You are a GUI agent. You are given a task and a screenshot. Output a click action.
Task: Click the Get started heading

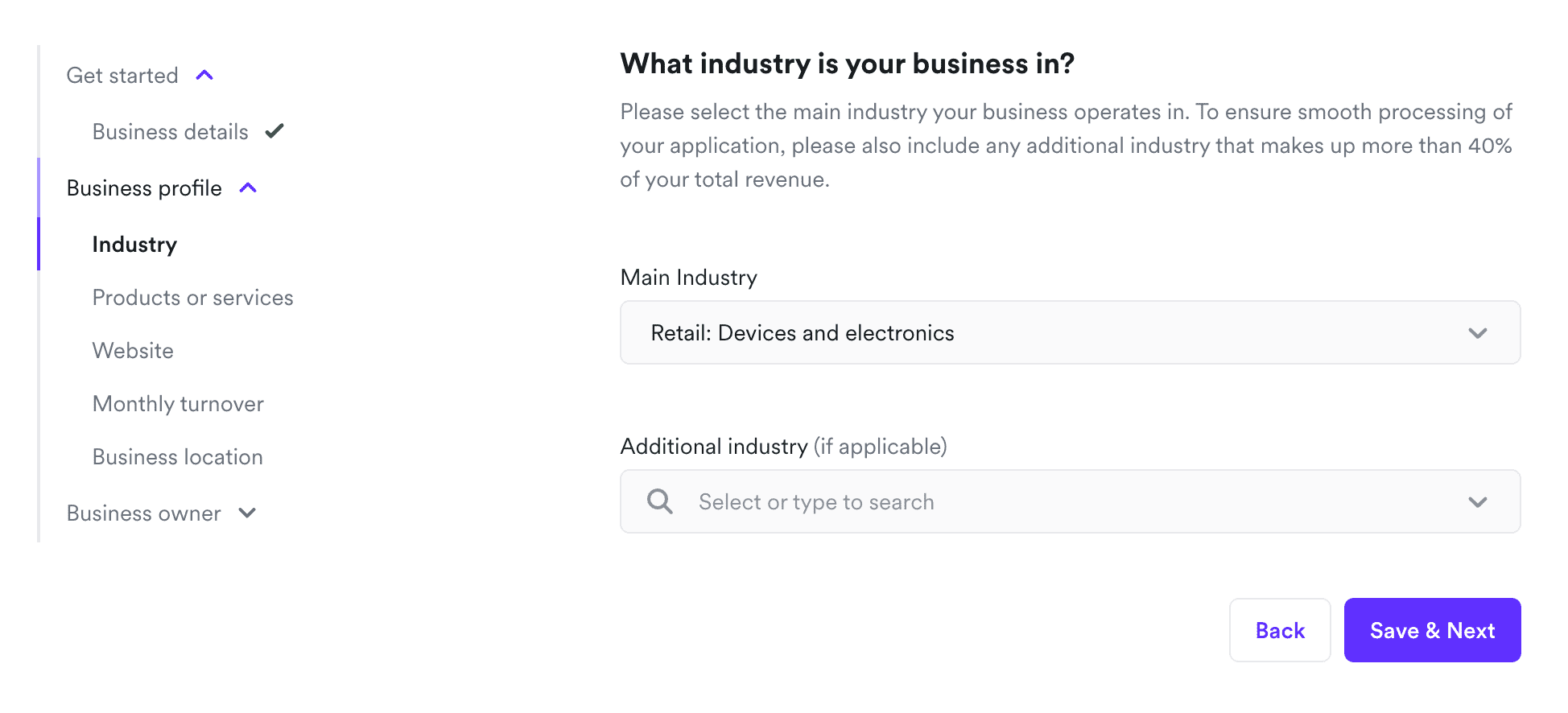[122, 76]
